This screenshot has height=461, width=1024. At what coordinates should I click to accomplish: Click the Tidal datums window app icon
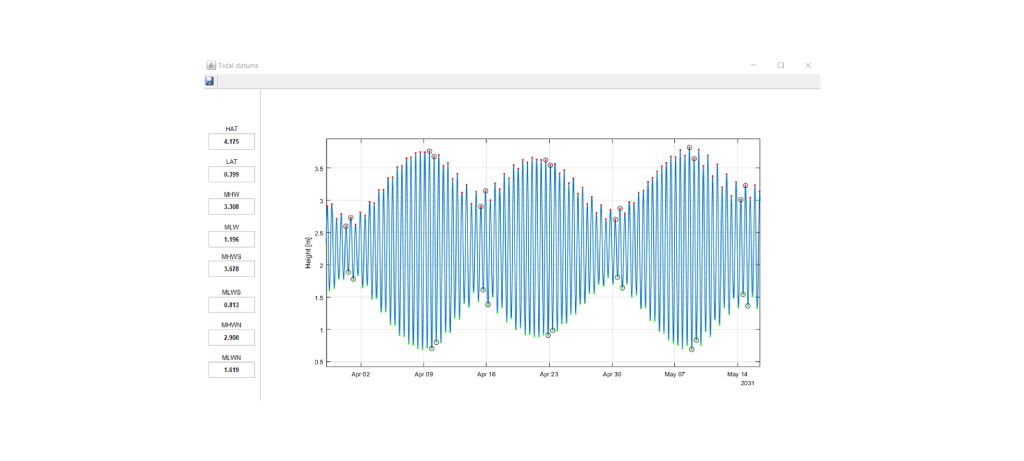pos(211,65)
